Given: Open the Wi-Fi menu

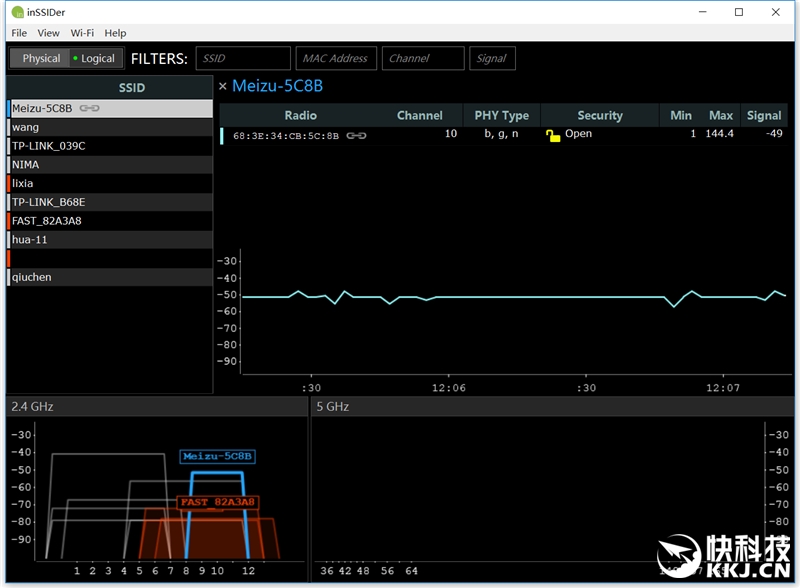Looking at the screenshot, I should click(82, 33).
